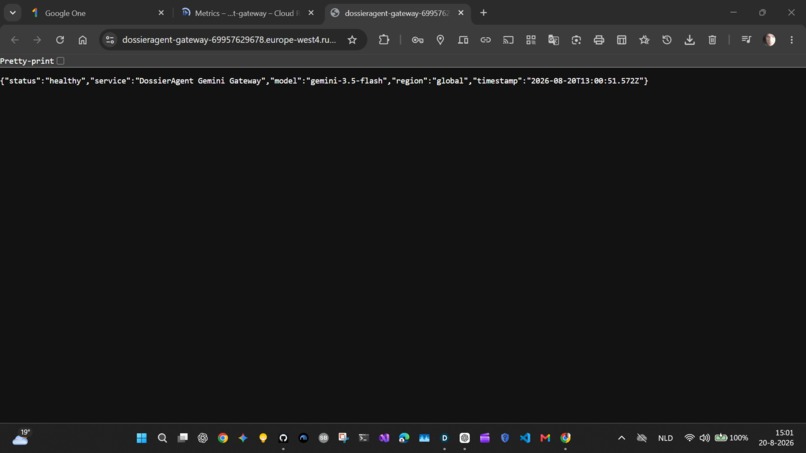Click the JSON health status text
Screen dimensions: 806x453
(324, 81)
